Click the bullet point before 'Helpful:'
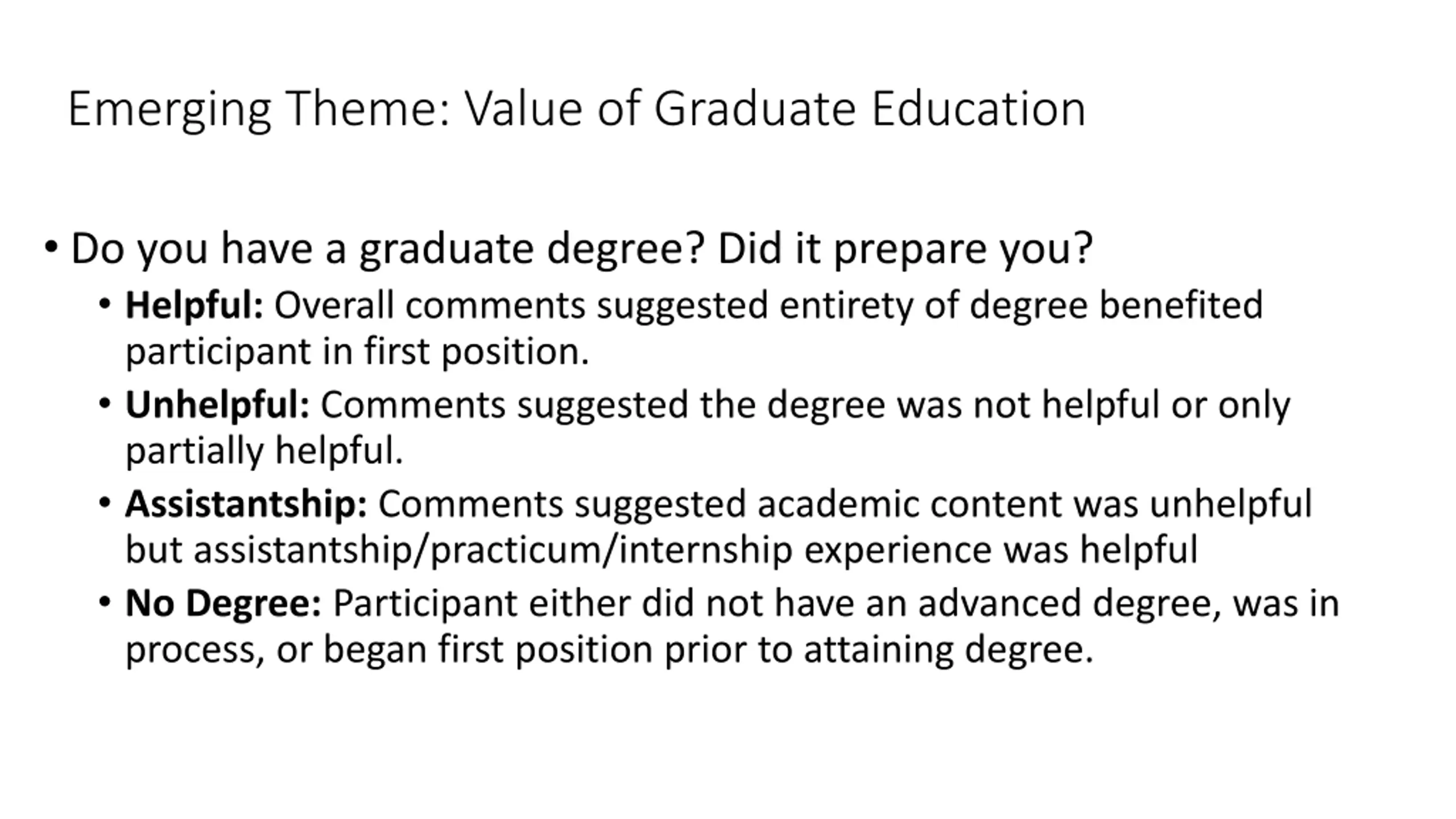Screen dimensions: 1456x819 click(104, 305)
